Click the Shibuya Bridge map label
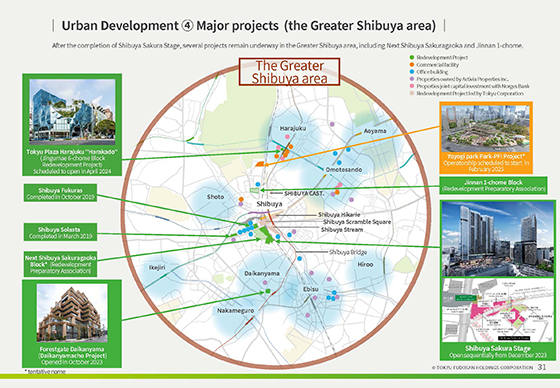 348,252
